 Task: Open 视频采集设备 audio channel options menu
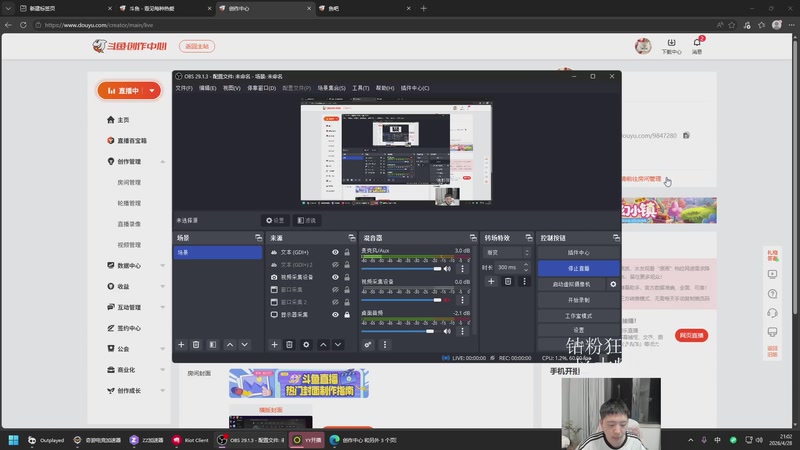(463, 300)
